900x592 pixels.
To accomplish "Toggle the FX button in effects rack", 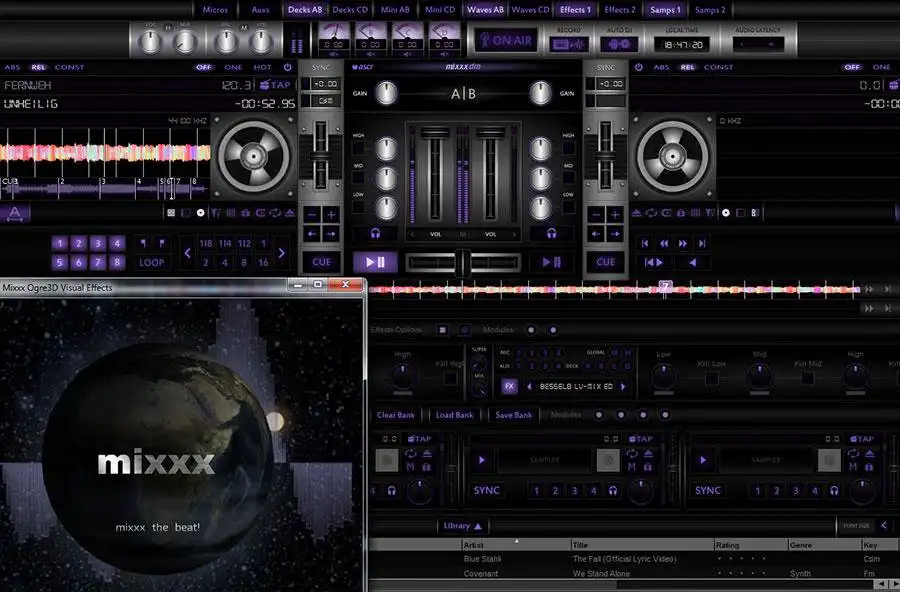I will pyautogui.click(x=509, y=386).
